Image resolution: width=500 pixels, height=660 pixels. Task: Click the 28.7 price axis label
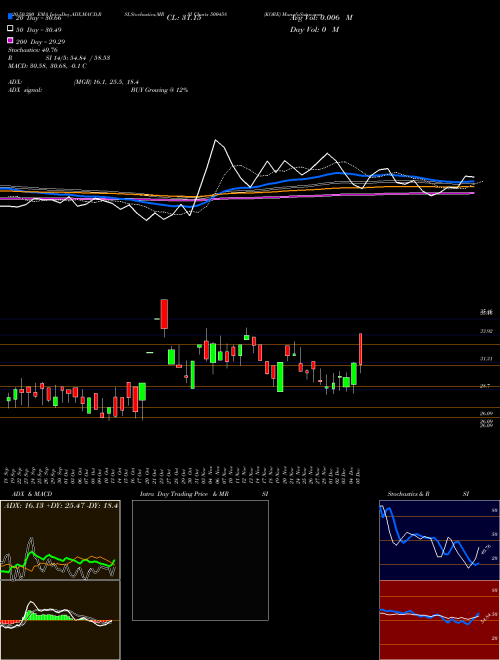(x=485, y=386)
